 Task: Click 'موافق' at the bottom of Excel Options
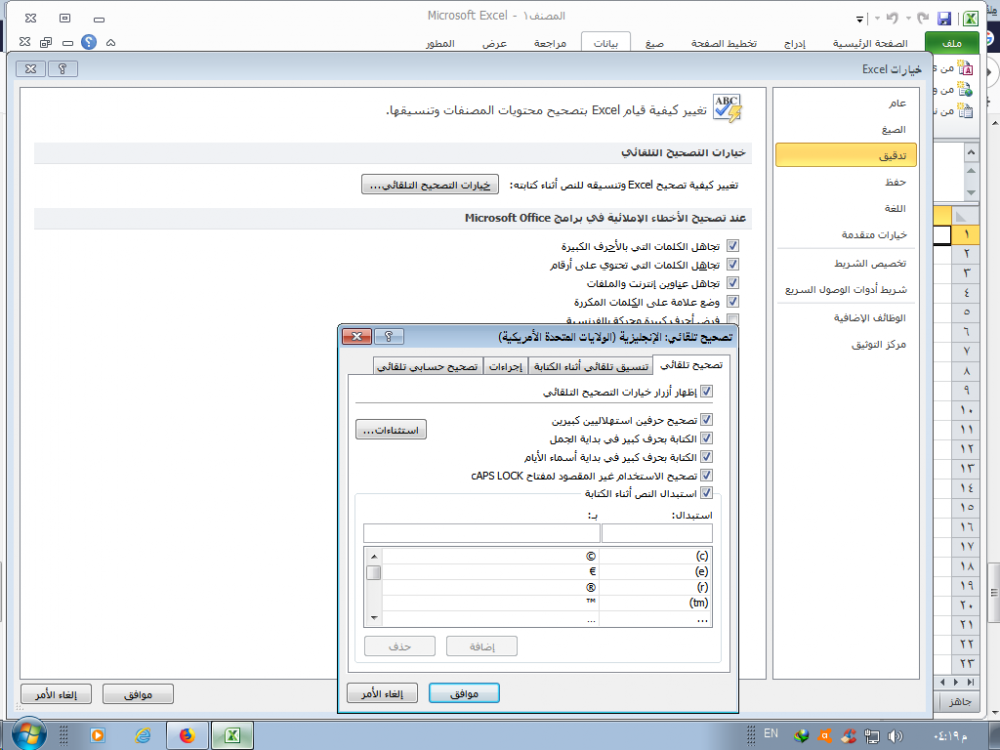(138, 694)
